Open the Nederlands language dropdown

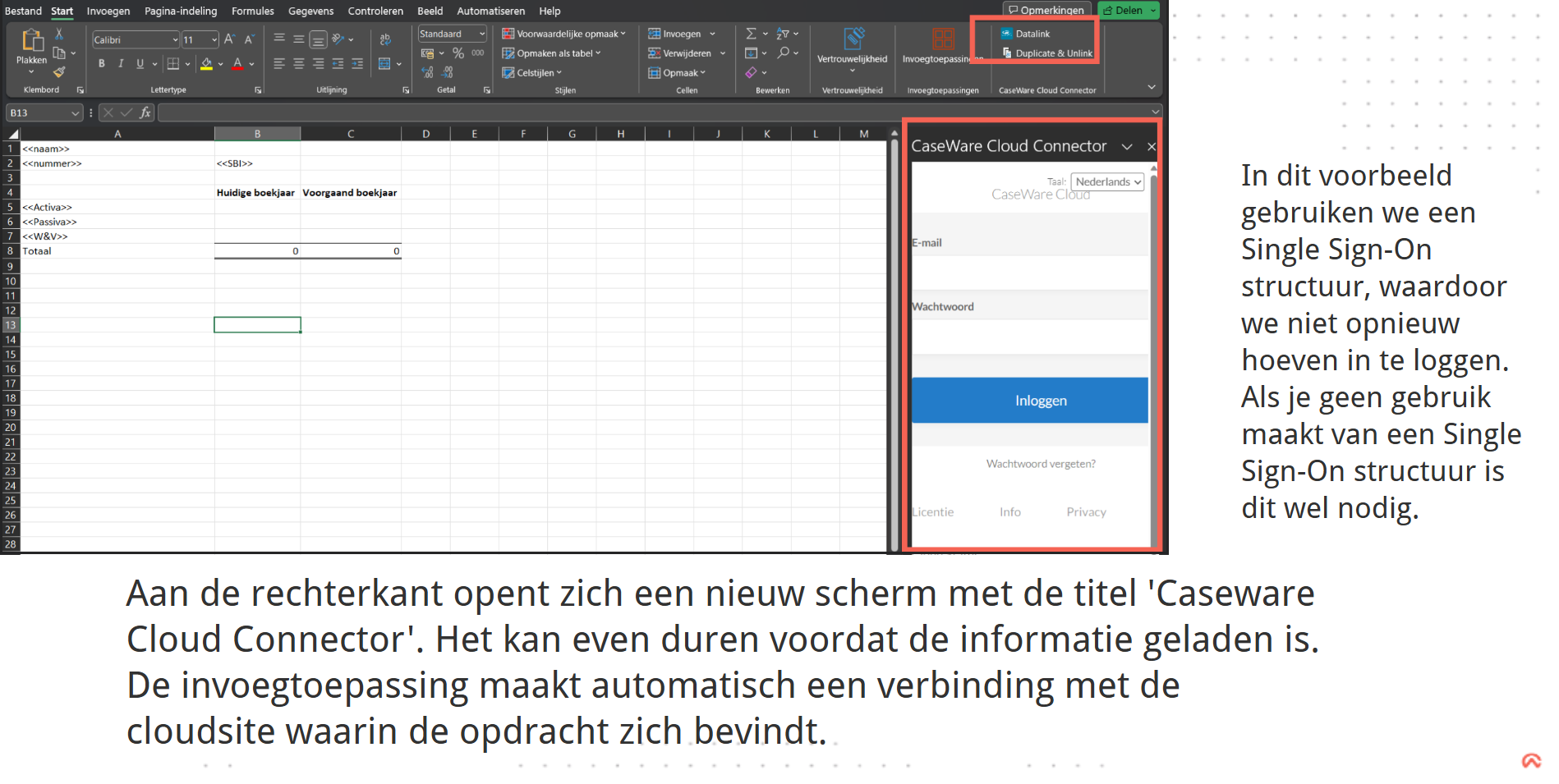click(x=1107, y=182)
